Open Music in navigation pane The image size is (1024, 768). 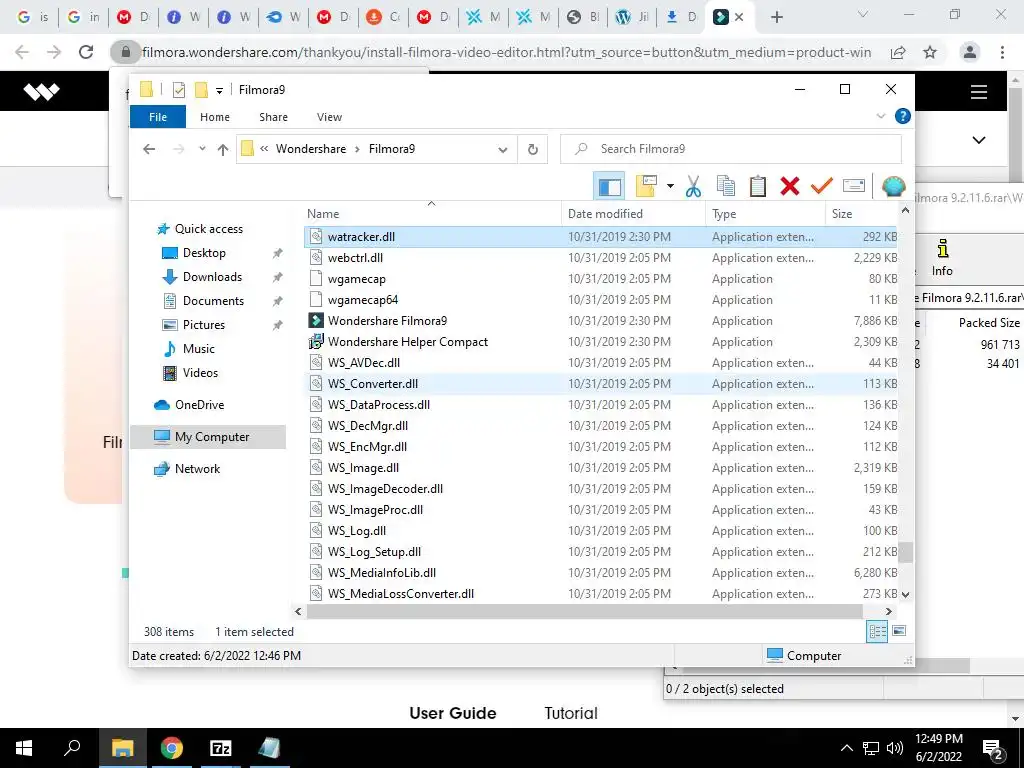[x=188, y=349]
